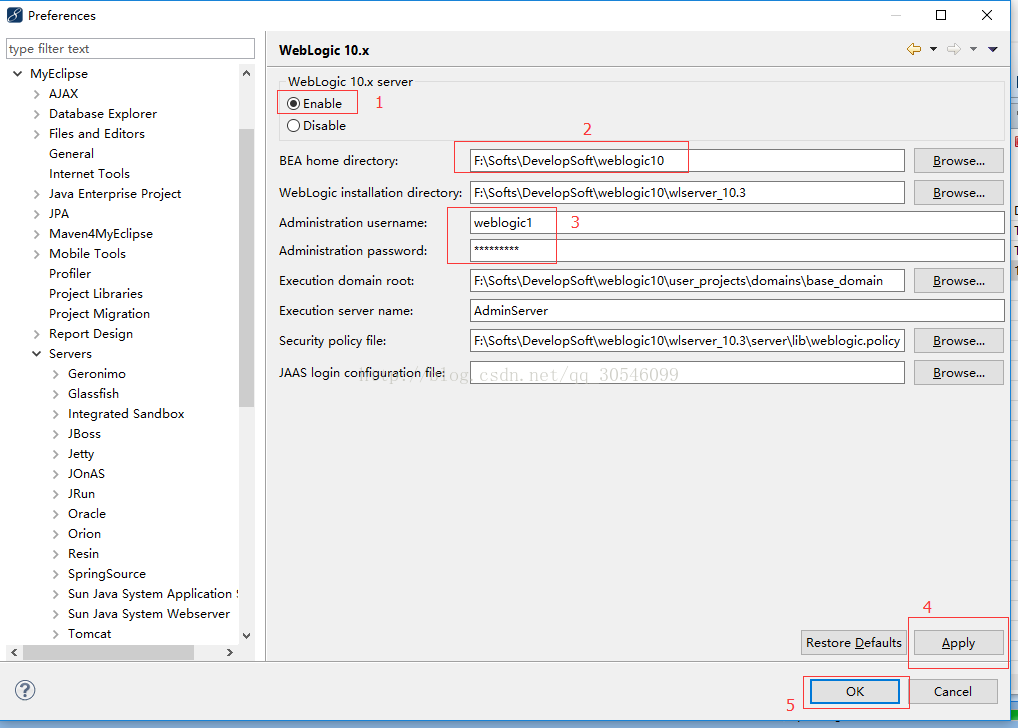
Task: Expand Java Enterprise Project node
Action: [x=36, y=194]
